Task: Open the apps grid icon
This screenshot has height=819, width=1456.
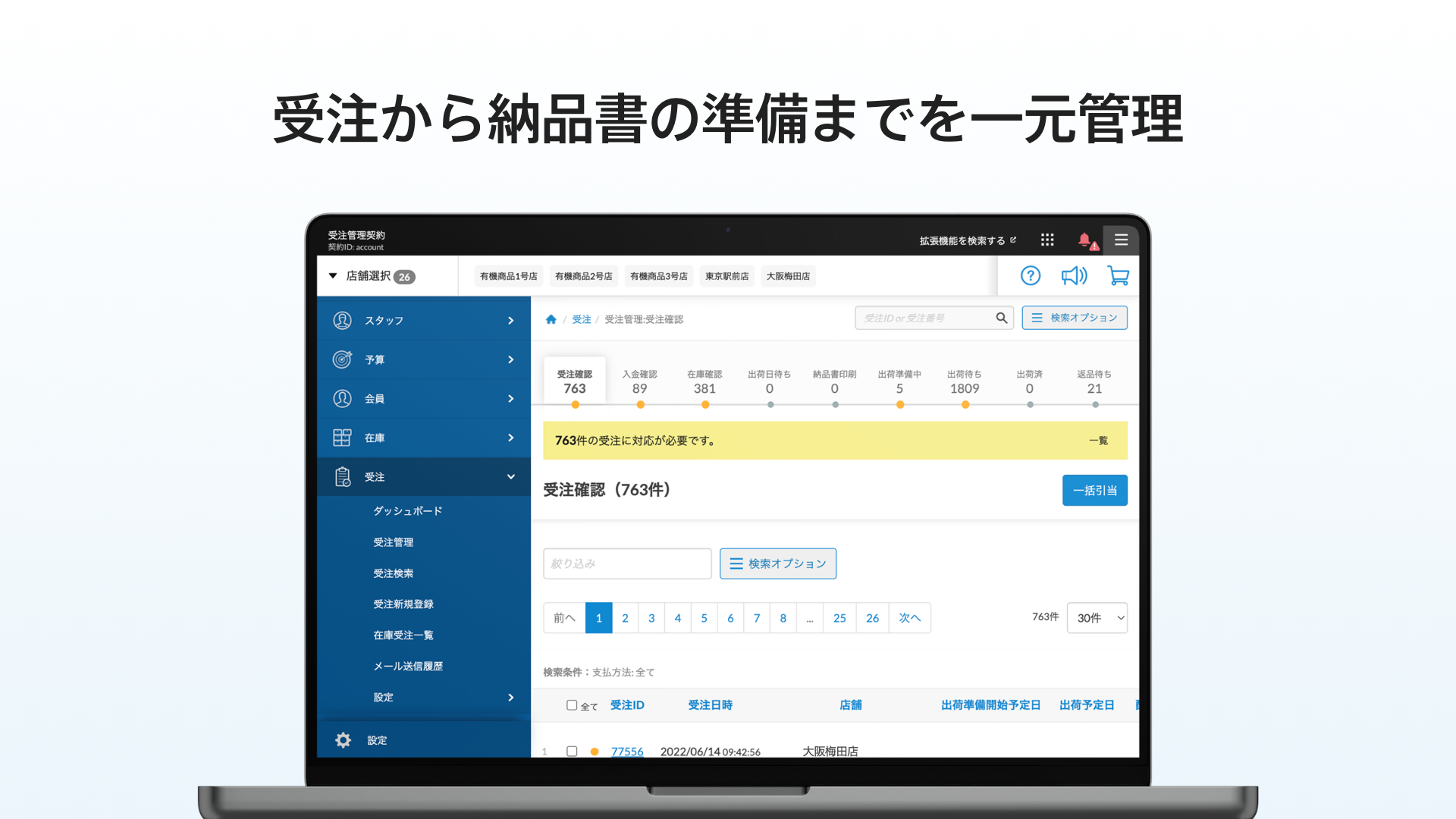Action: [1047, 240]
